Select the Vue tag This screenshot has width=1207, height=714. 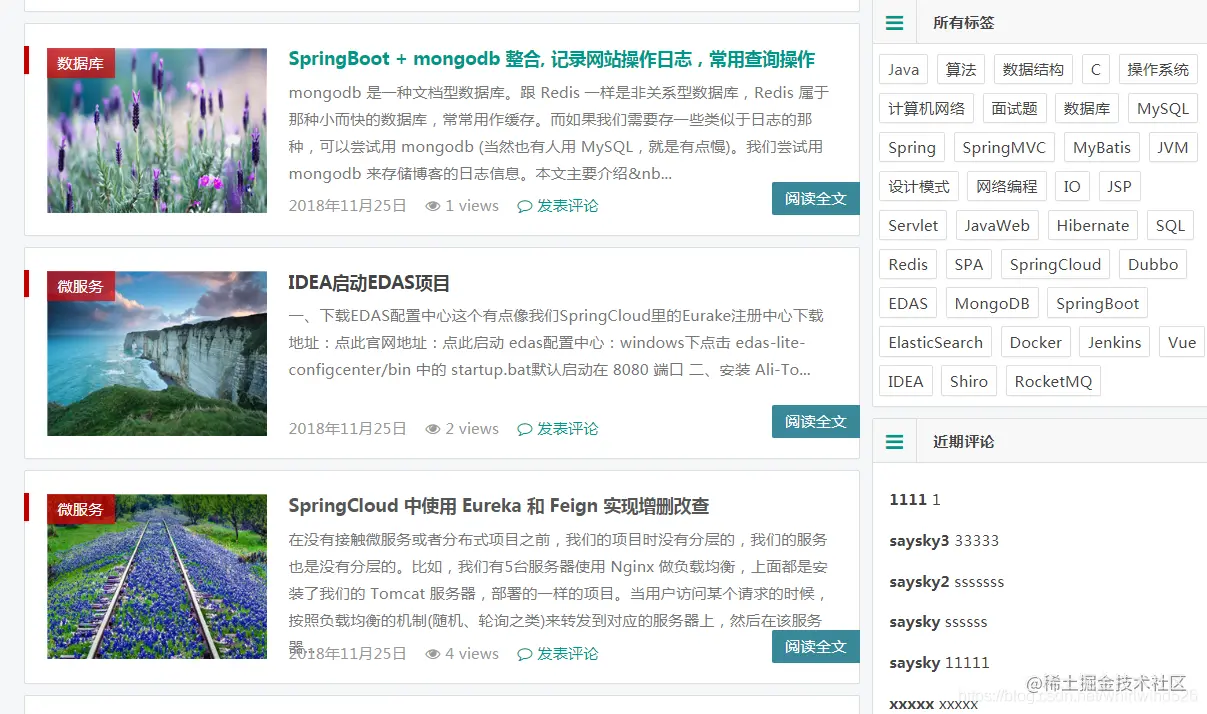[x=1182, y=342]
